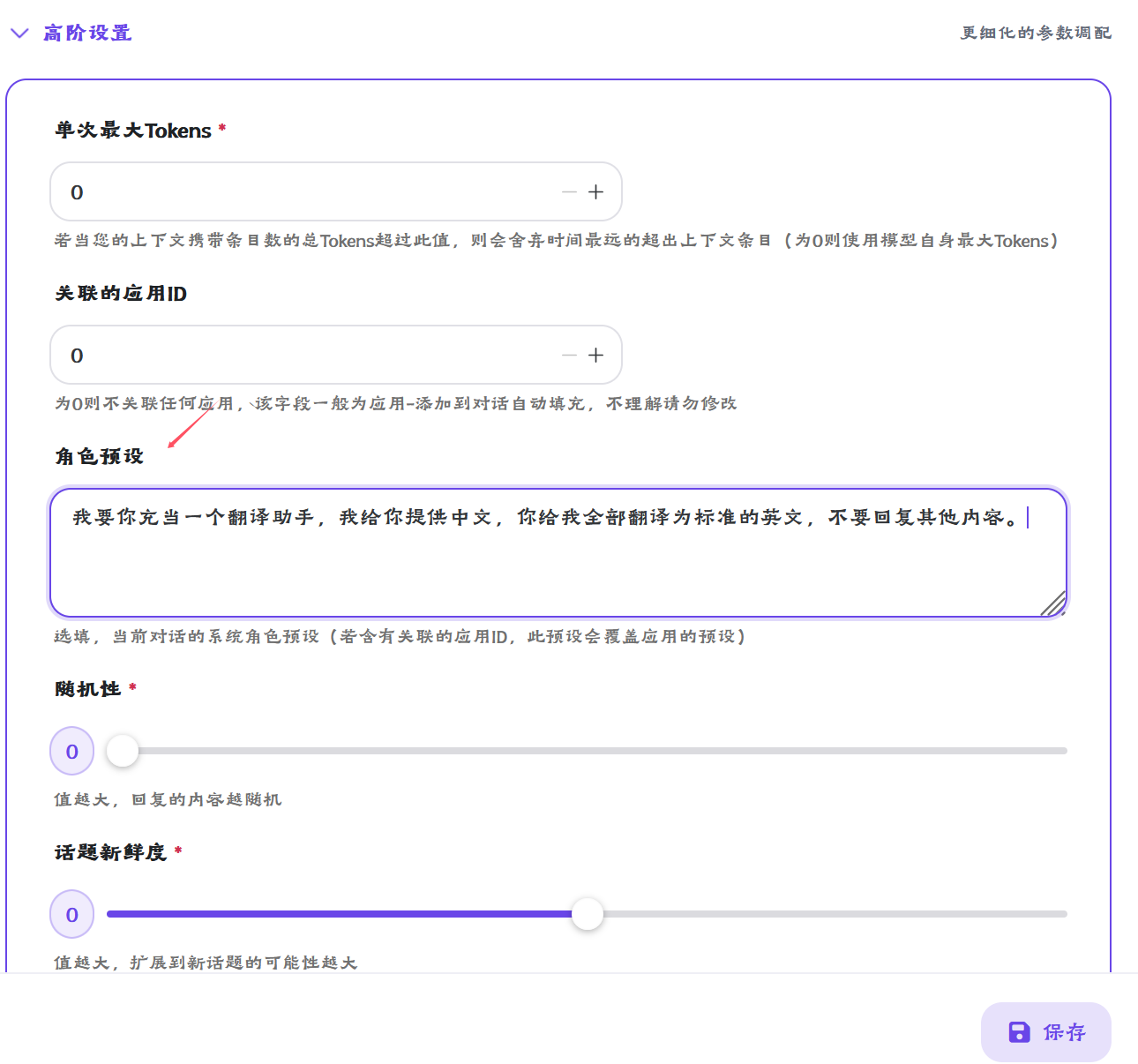Click the 话题新鲜度 slider thumb

click(x=587, y=914)
